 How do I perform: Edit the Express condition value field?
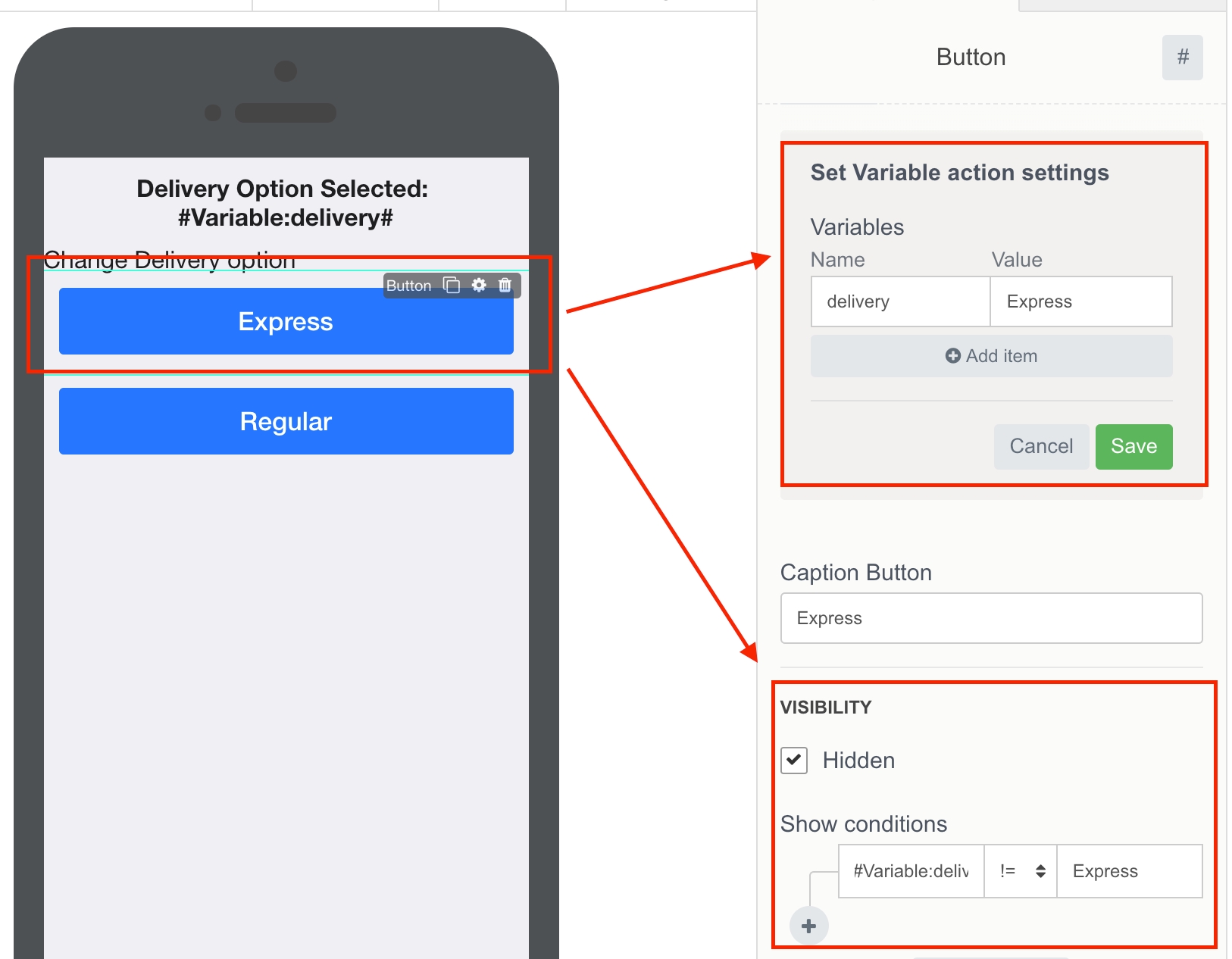pos(1129,871)
